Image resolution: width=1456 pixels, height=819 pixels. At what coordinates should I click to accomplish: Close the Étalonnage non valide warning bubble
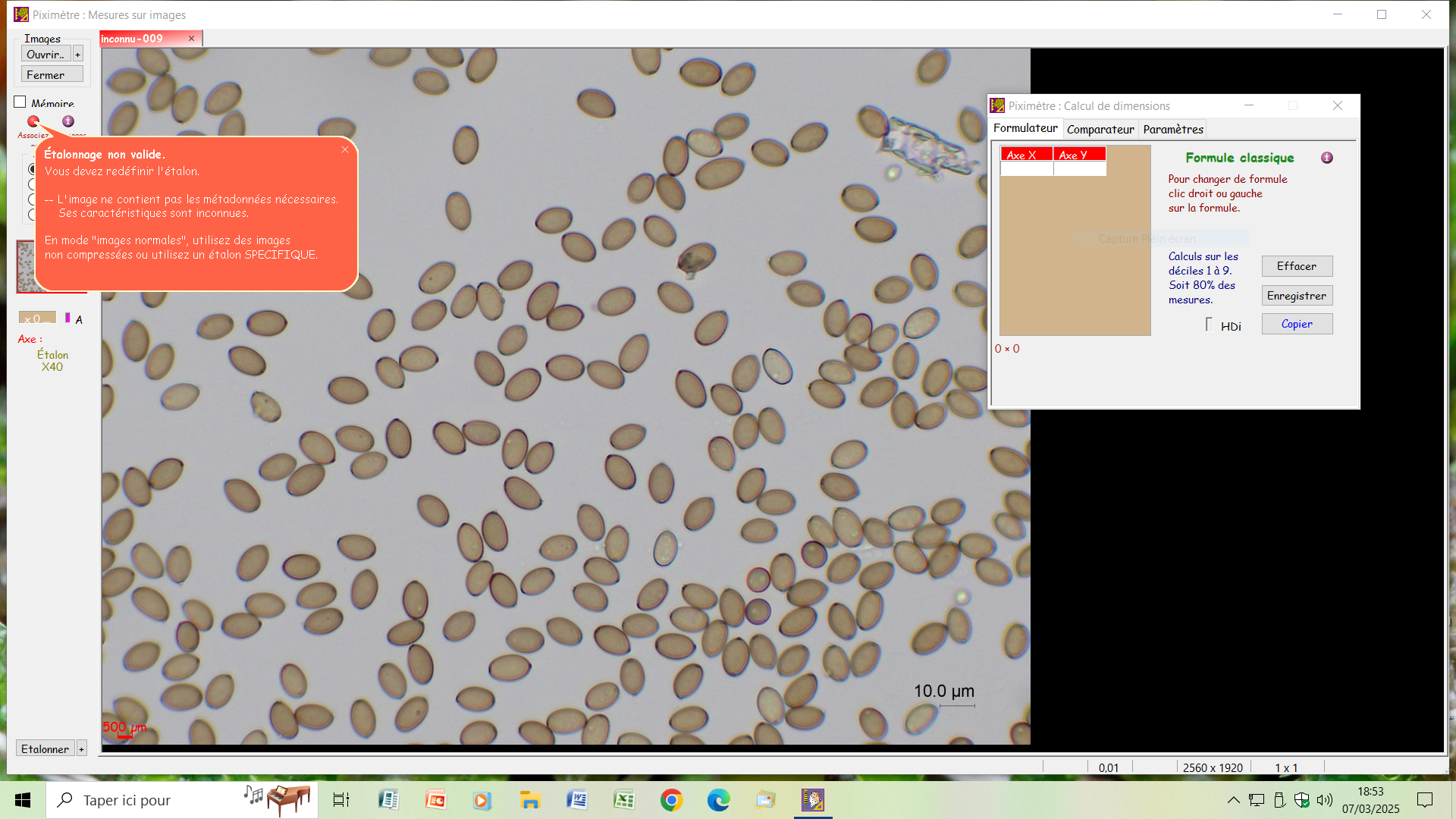(x=345, y=150)
